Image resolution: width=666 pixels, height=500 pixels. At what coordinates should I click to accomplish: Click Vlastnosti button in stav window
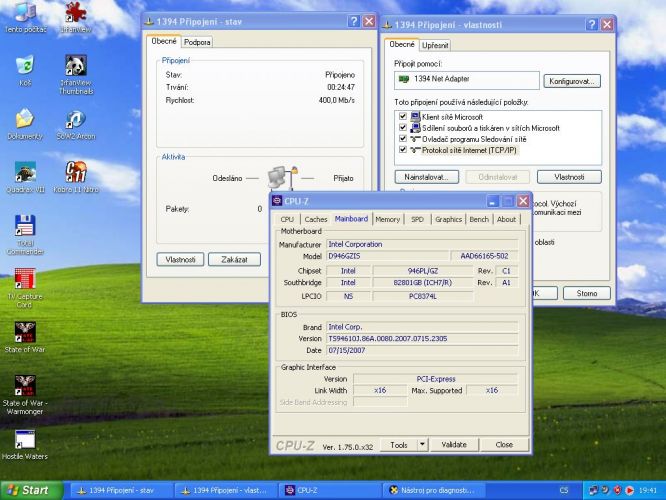[180, 259]
